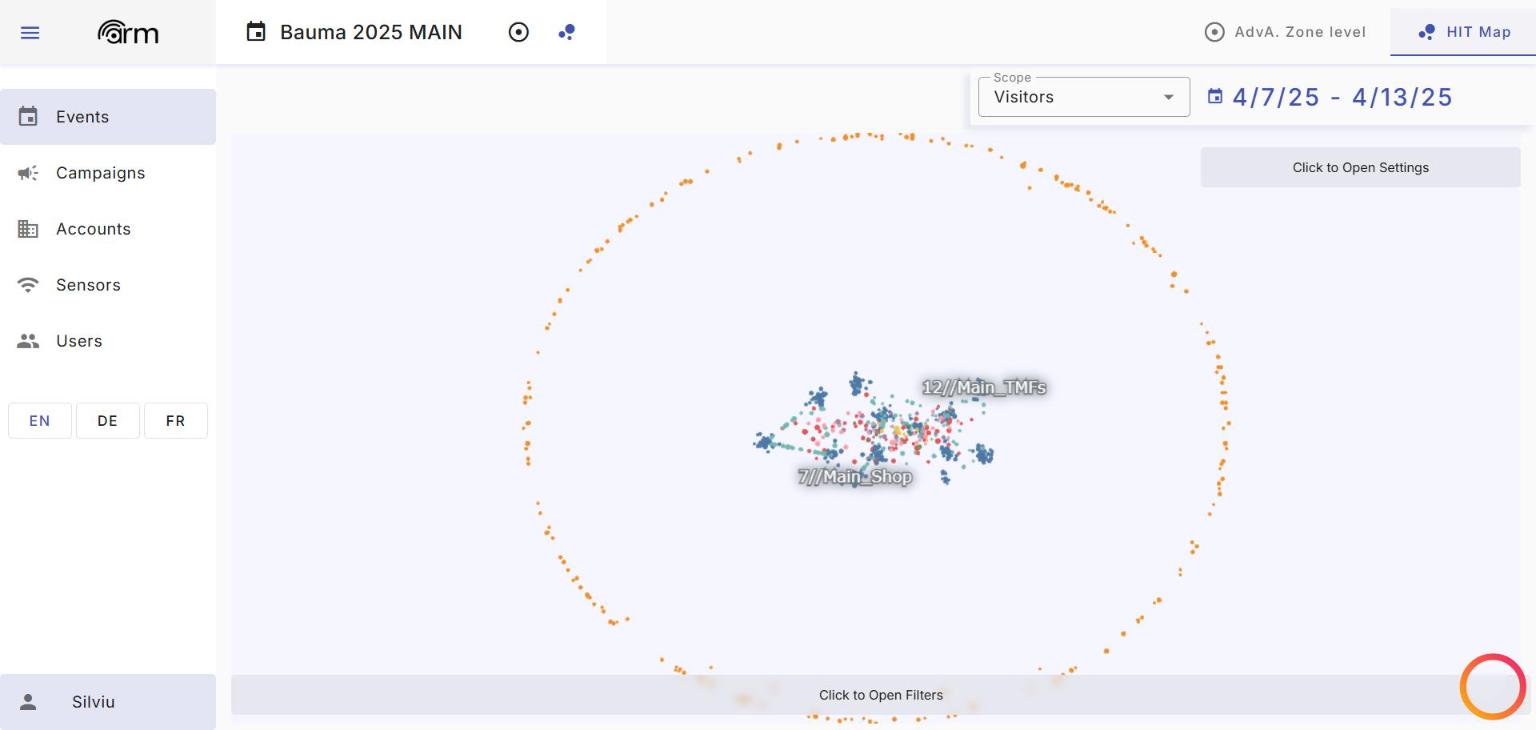Image resolution: width=1536 pixels, height=730 pixels.
Task: Click the Events calendar icon in sidebar
Action: (x=28, y=117)
